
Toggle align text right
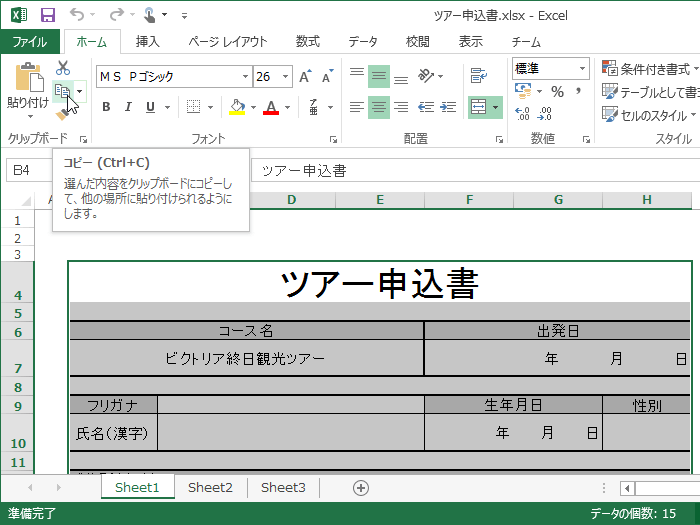click(x=401, y=107)
